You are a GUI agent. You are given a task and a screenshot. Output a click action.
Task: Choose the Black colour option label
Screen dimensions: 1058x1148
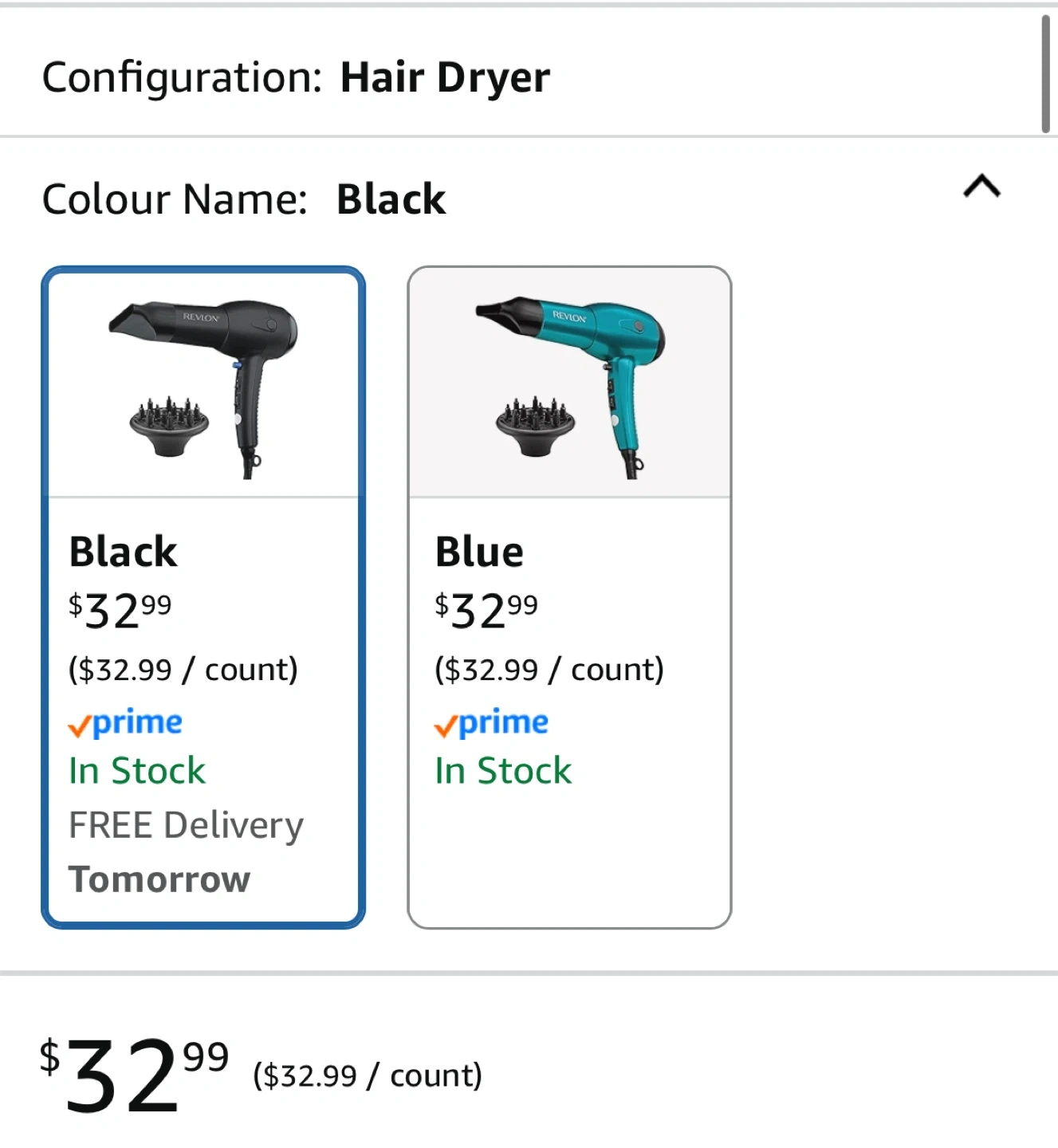tap(123, 552)
